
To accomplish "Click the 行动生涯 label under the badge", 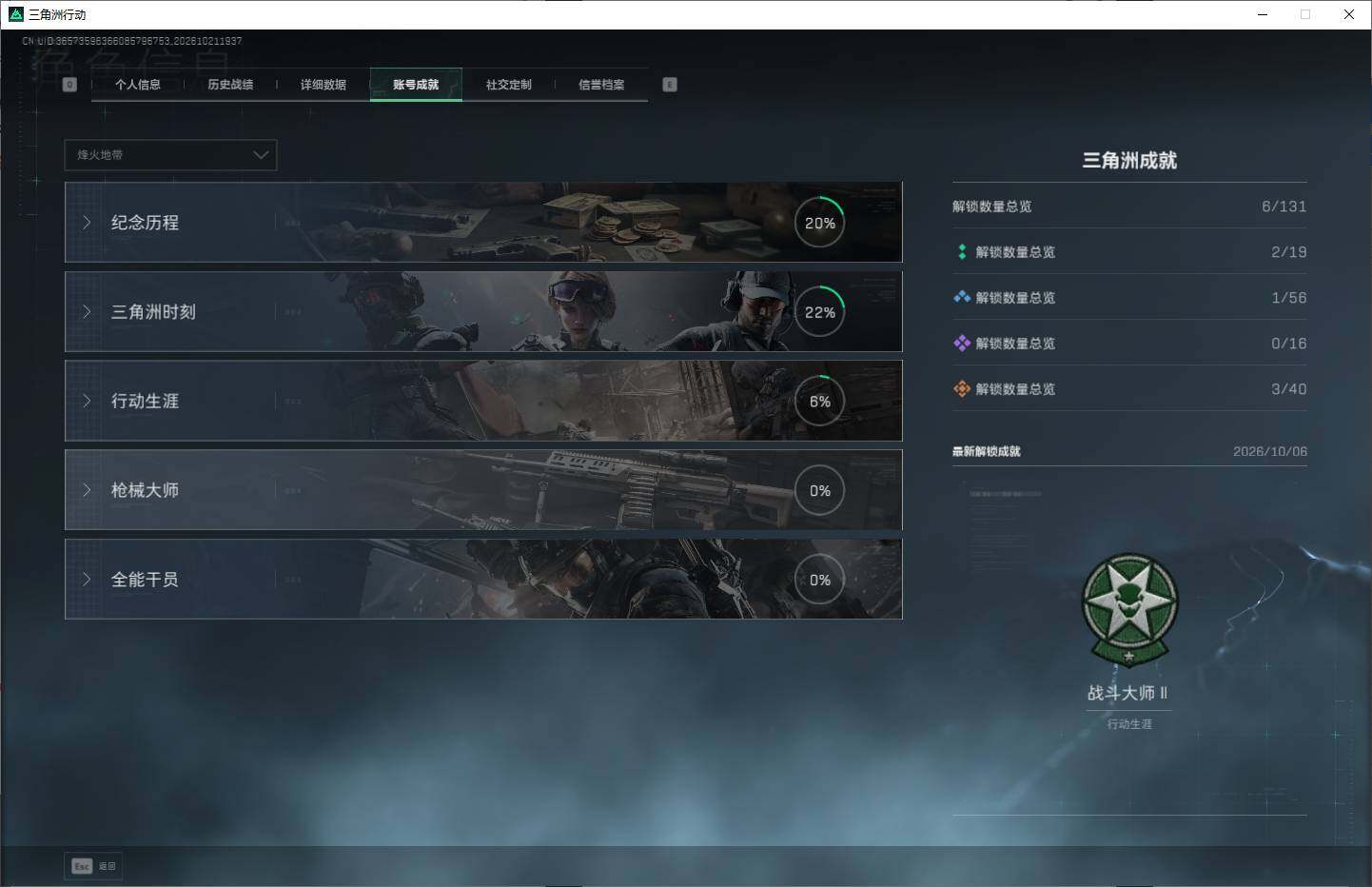I will click(x=1129, y=724).
